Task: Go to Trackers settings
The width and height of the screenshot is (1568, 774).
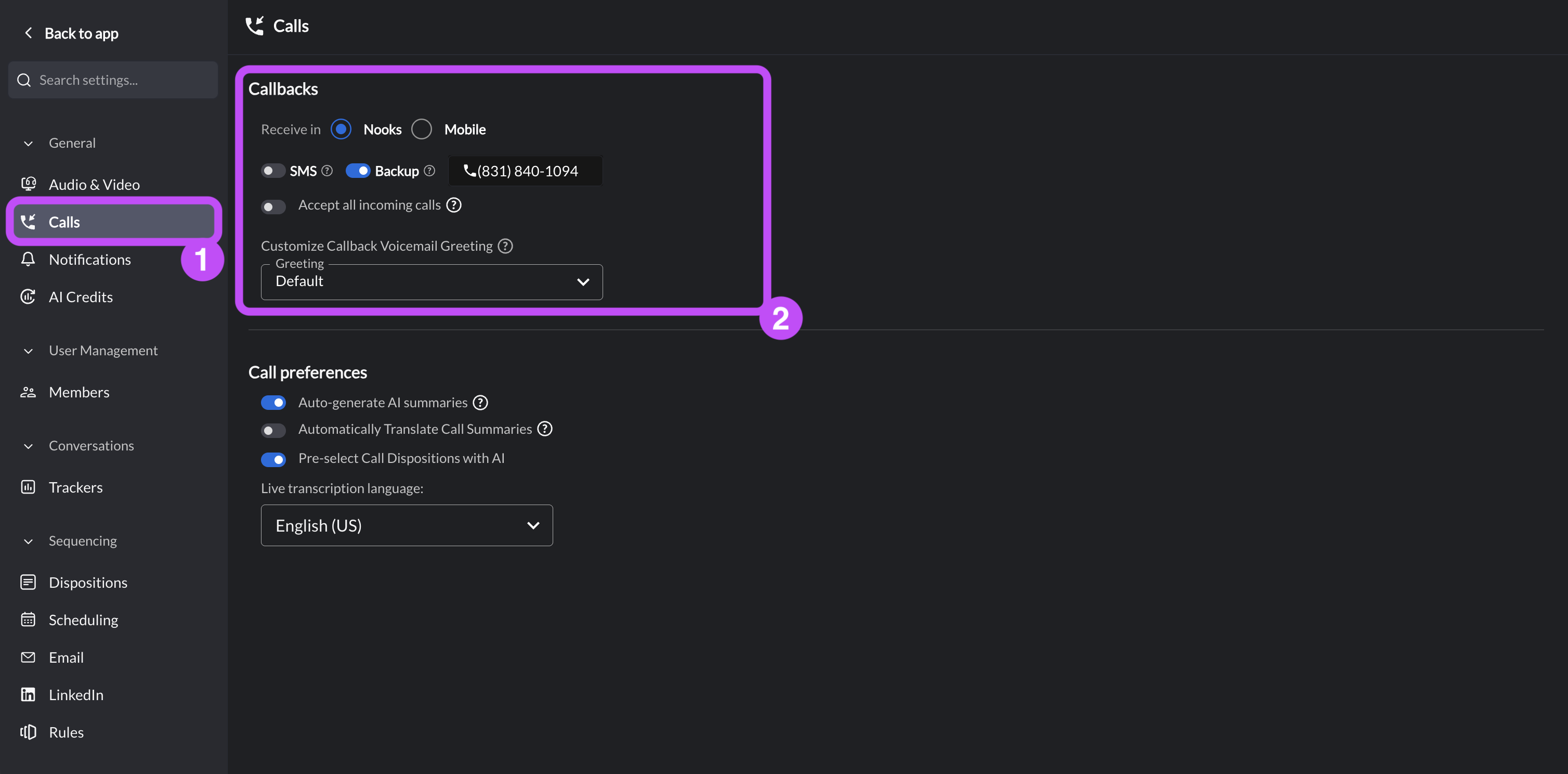Action: point(75,487)
